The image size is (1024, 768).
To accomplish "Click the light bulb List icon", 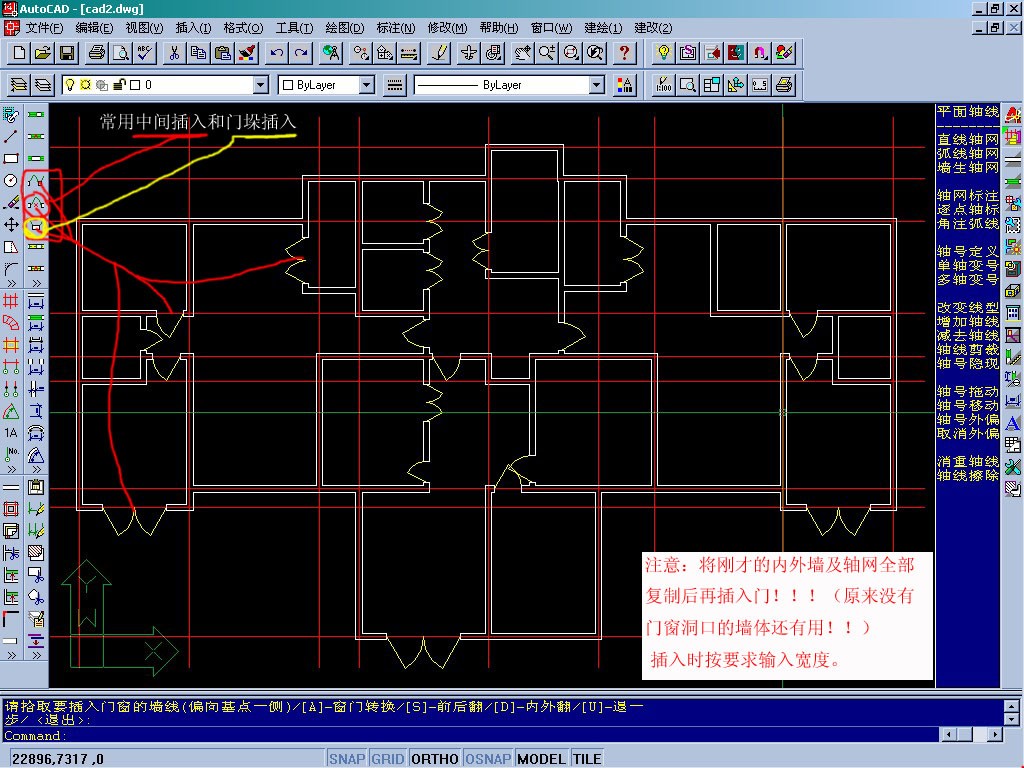I will 664,53.
